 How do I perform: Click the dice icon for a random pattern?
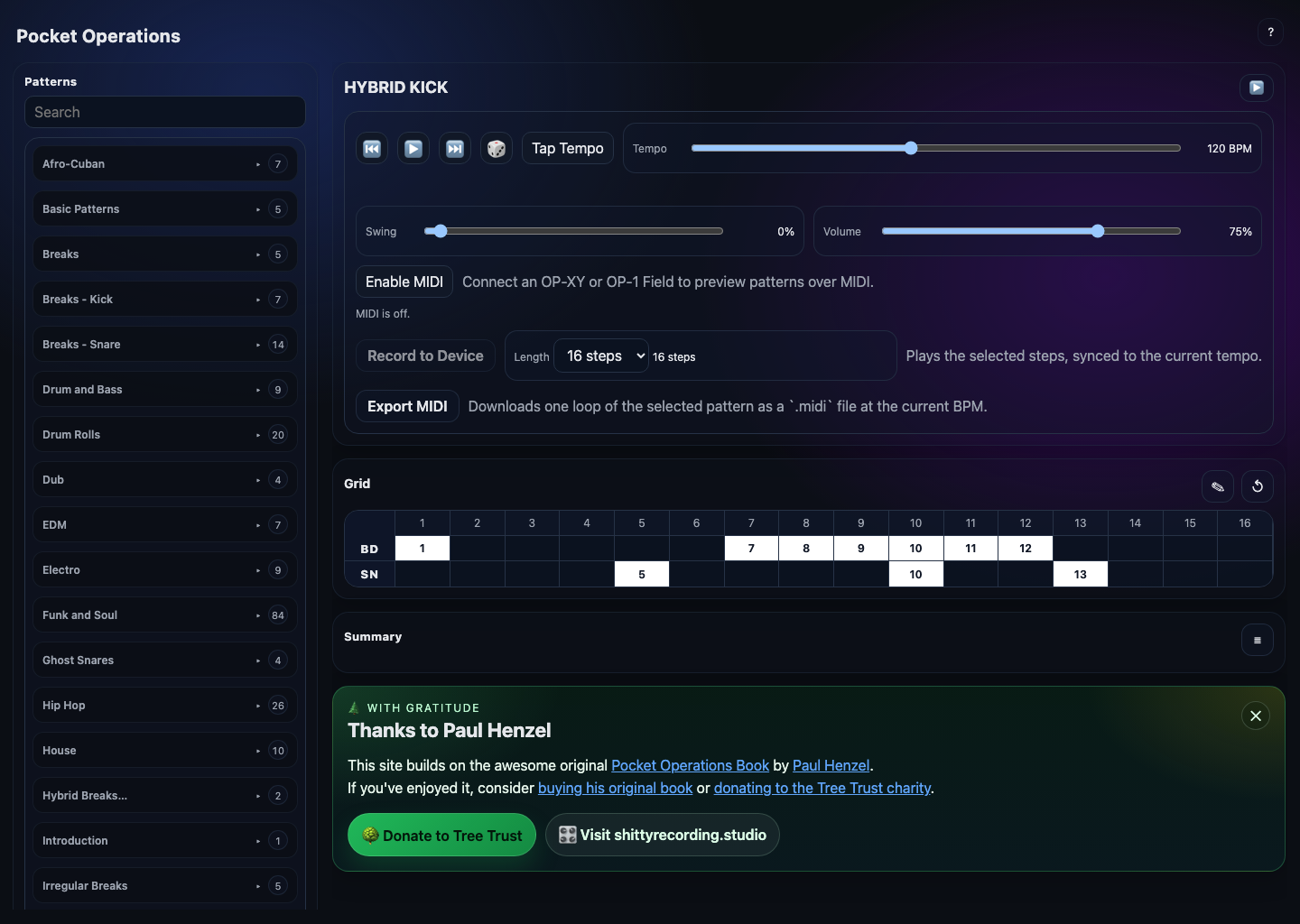[497, 148]
